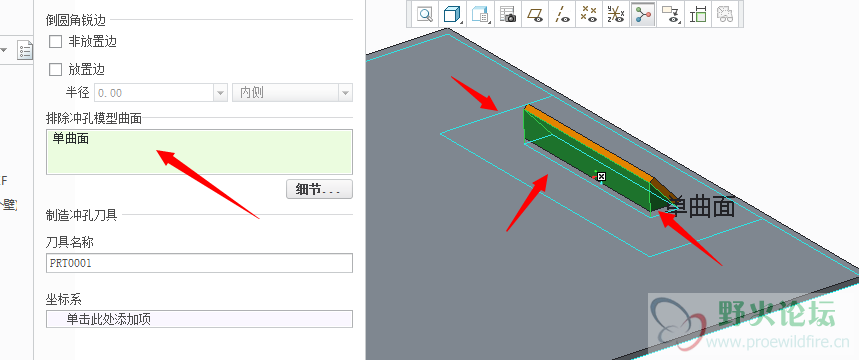Click the view manager camera icon
859x360 pixels.
pos(508,14)
